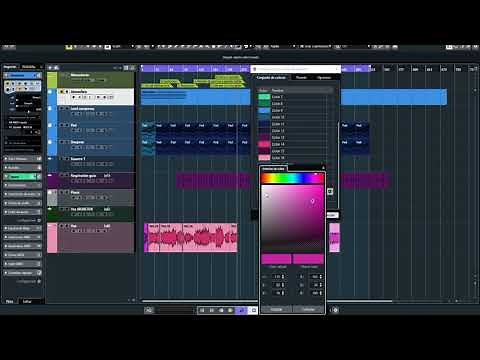Select the purple event on the purple track
The image size is (480, 360).
click(213, 181)
